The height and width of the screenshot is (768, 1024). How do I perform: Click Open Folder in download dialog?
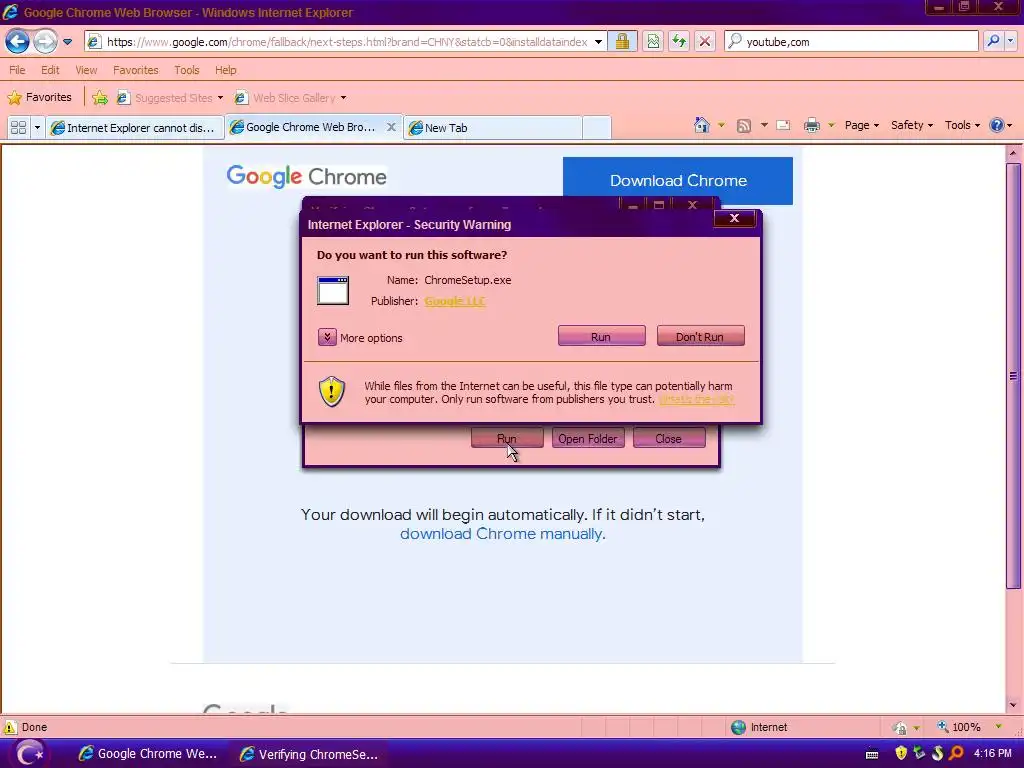[x=588, y=438]
